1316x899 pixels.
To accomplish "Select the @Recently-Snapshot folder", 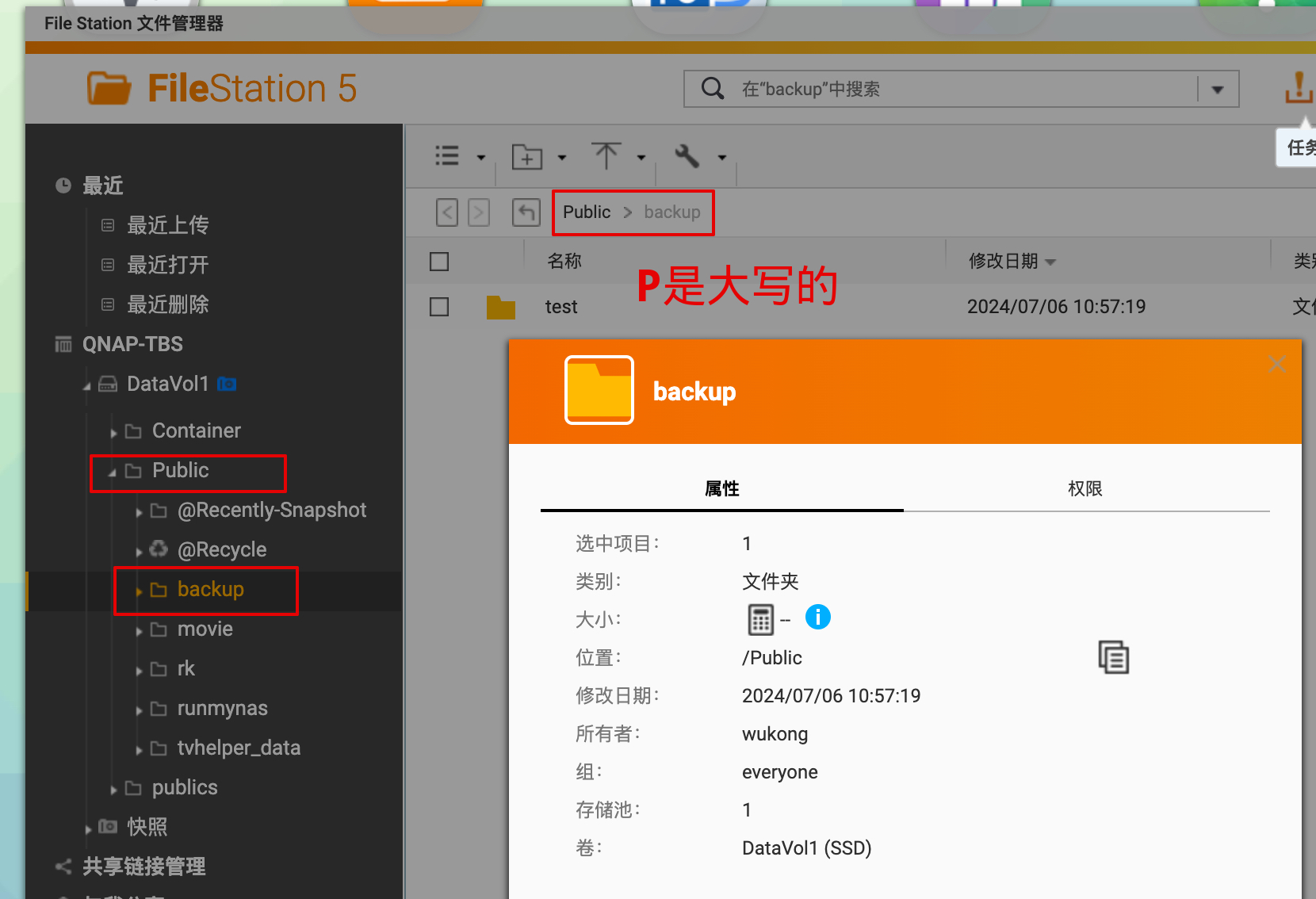I will [272, 510].
